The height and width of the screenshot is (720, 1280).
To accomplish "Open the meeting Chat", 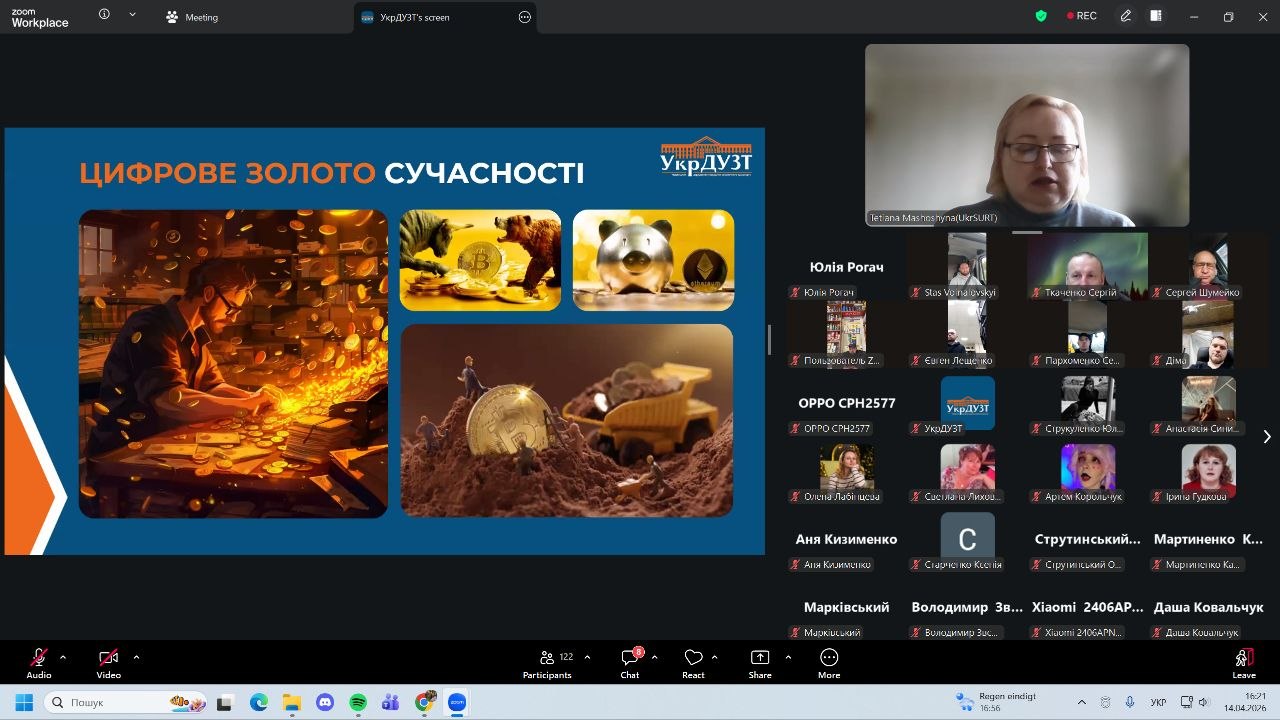I will tap(629, 655).
